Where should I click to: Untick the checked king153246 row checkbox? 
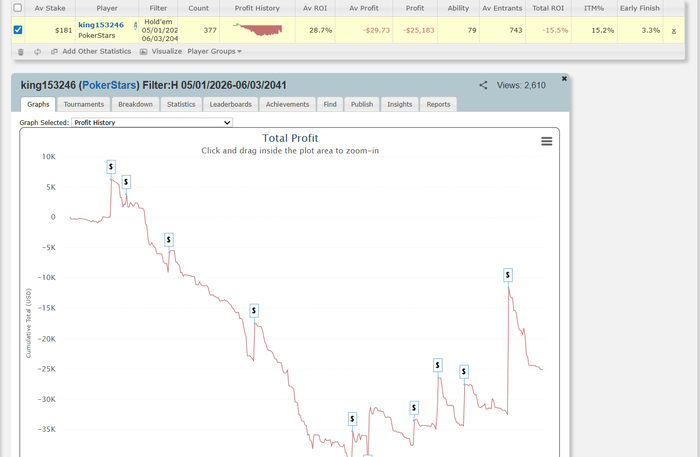[x=18, y=30]
